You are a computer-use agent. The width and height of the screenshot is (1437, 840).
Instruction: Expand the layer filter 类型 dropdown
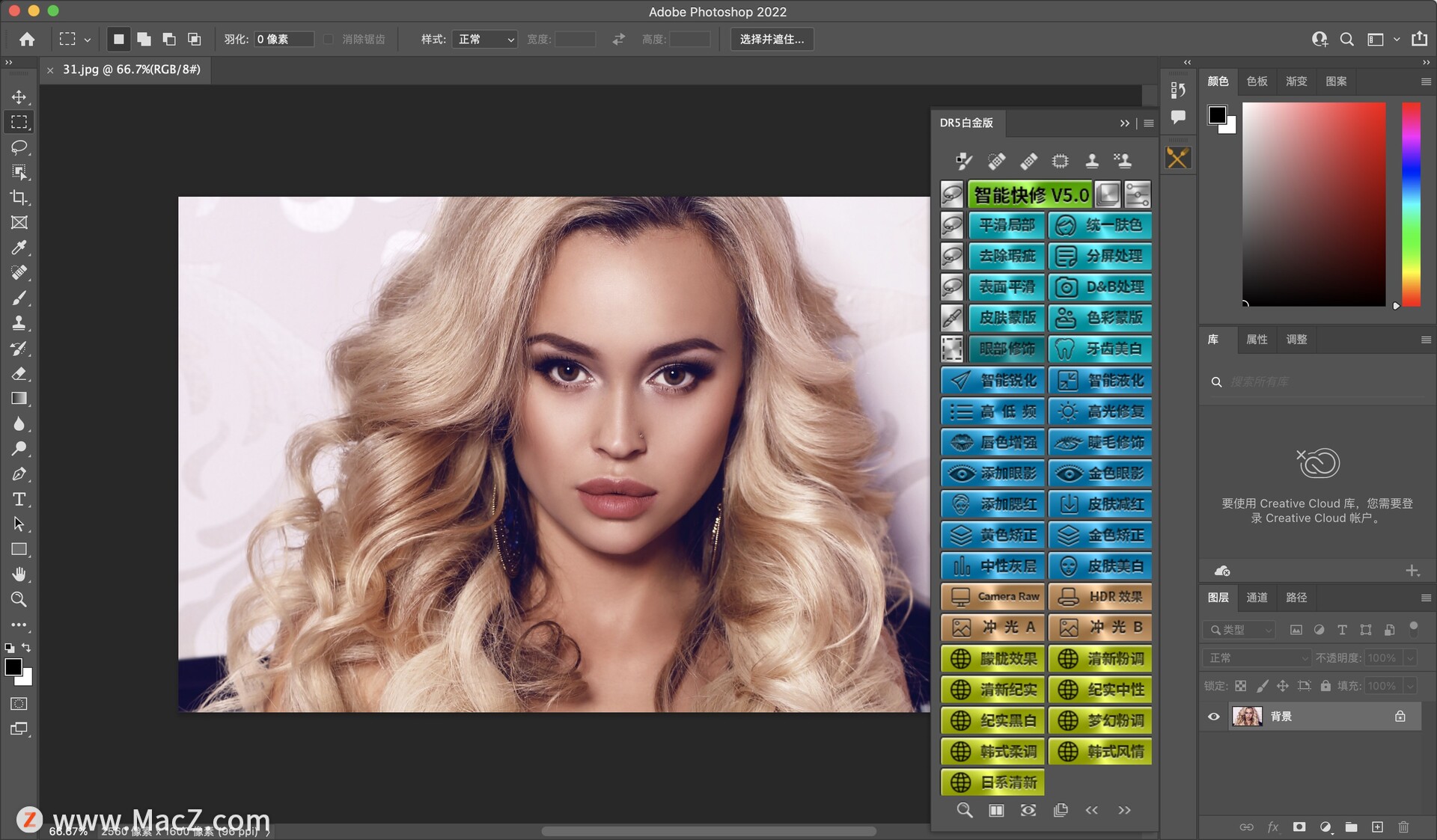coord(1239,630)
